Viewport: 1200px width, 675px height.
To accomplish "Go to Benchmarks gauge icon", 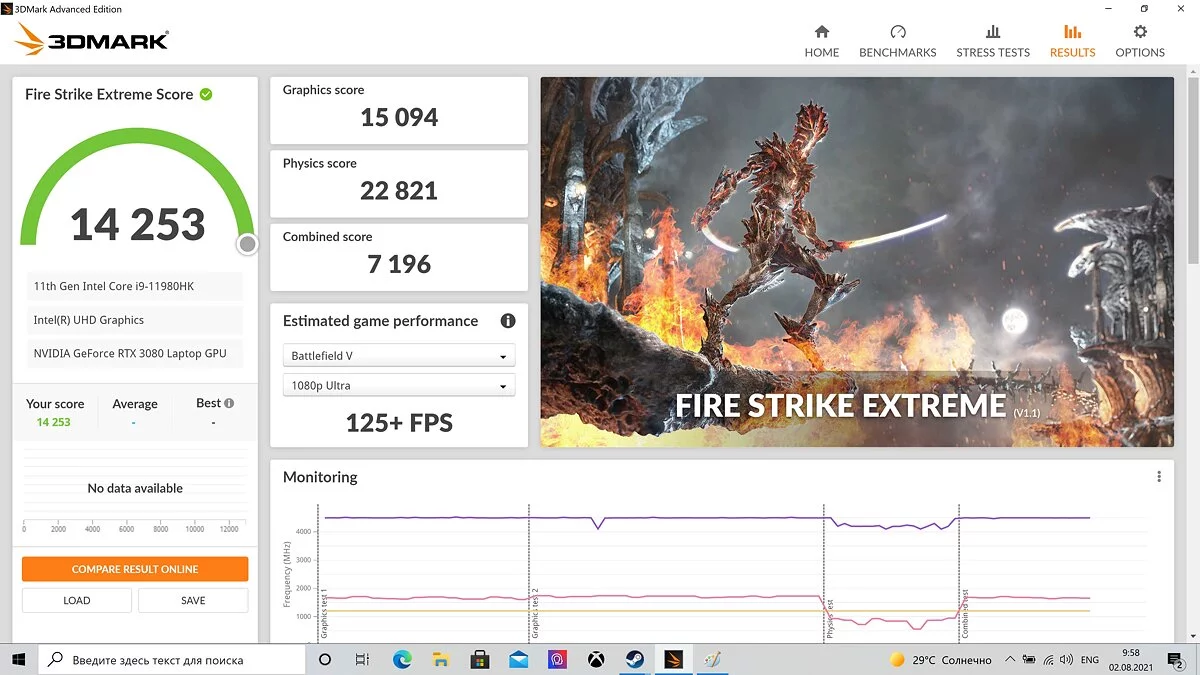I will click(897, 32).
